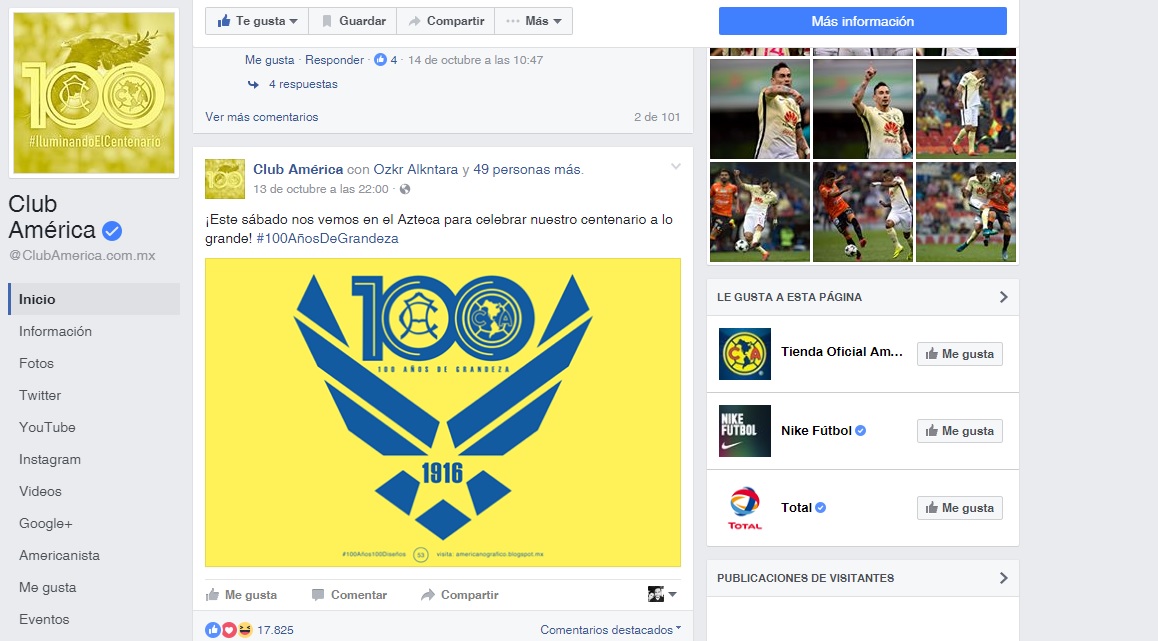Like the Nike Fútbol page
The height and width of the screenshot is (641, 1158).
[x=959, y=431]
